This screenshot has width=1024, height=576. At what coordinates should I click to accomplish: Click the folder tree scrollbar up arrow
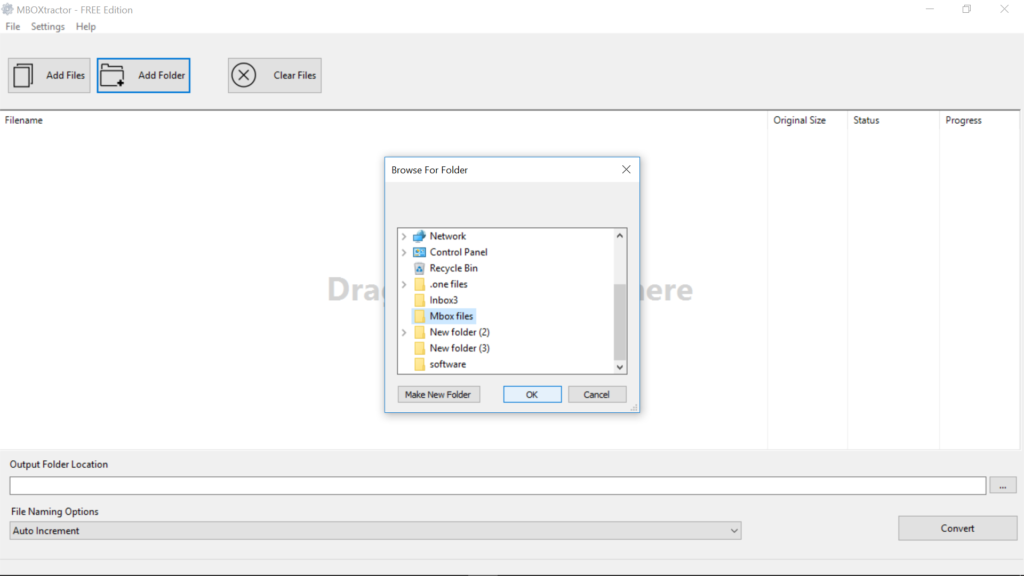(620, 236)
